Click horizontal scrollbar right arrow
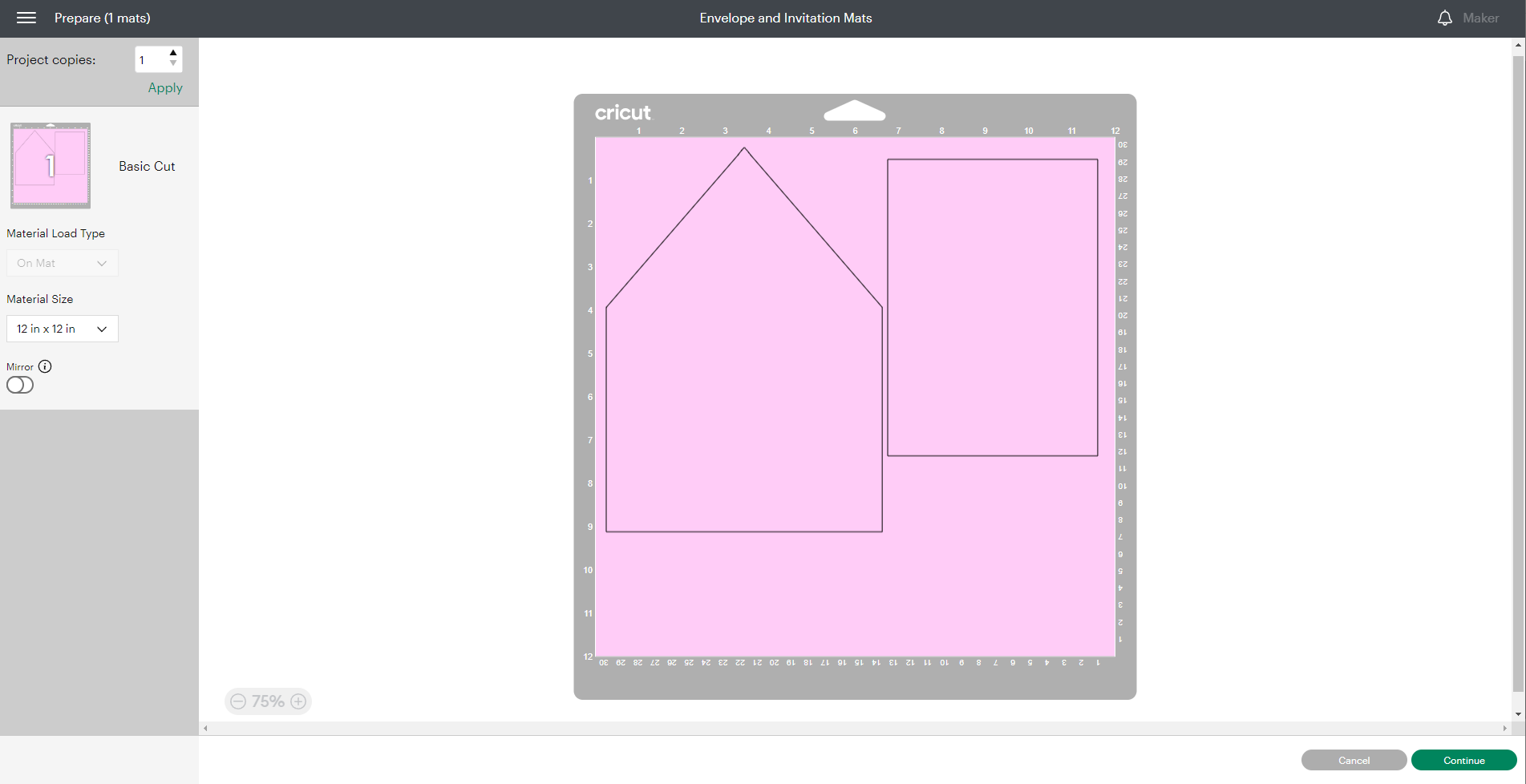The image size is (1526, 784). pyautogui.click(x=1504, y=728)
